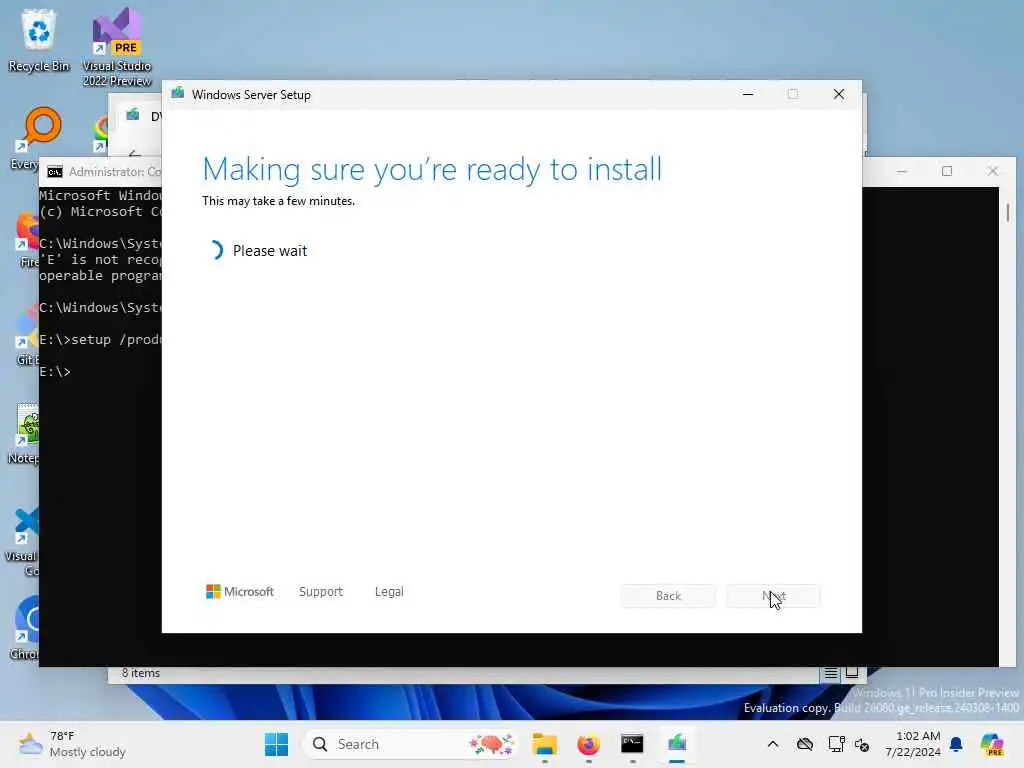Open the Support link in Setup
The width and height of the screenshot is (1024, 768).
[321, 592]
